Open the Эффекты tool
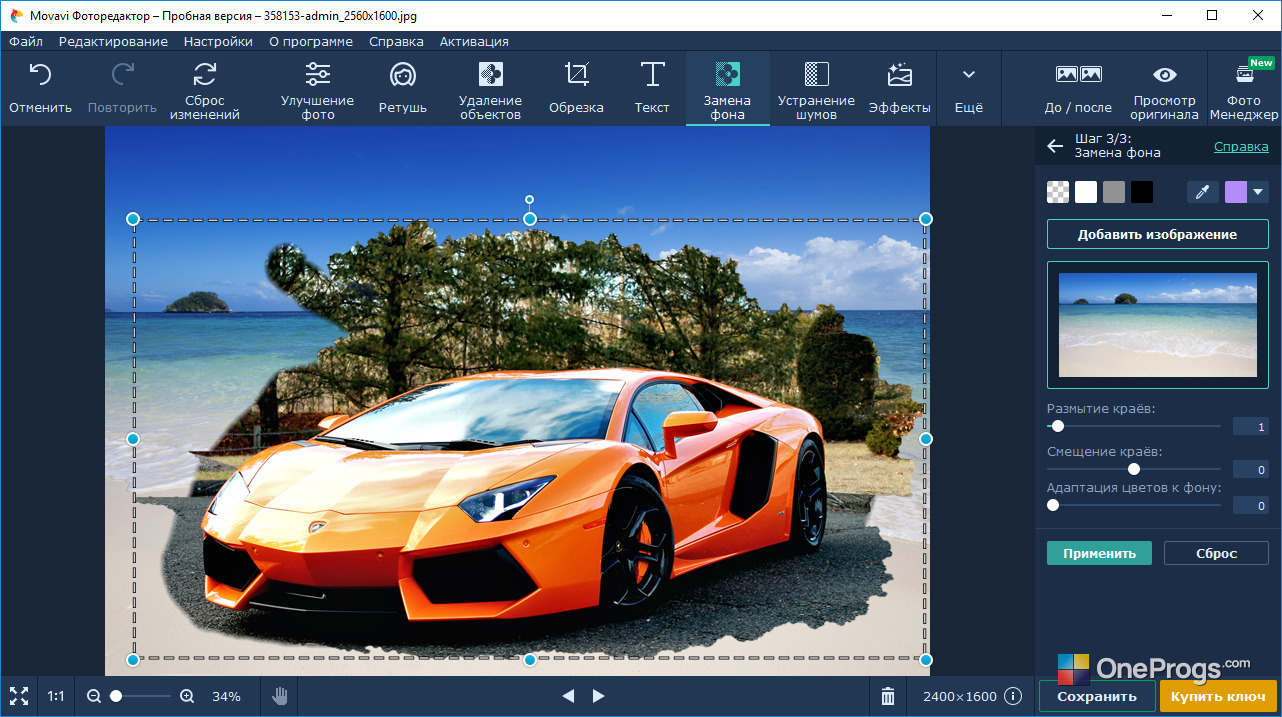1282x717 pixels. (x=899, y=88)
